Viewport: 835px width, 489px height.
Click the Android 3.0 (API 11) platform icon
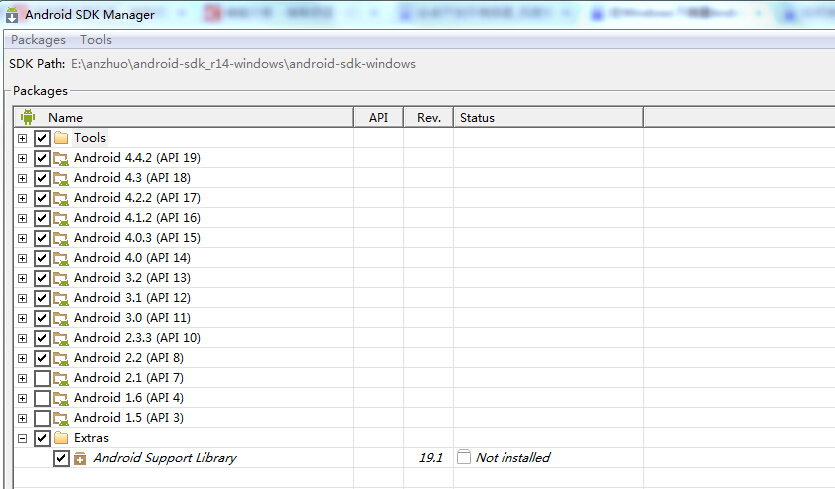coord(61,318)
